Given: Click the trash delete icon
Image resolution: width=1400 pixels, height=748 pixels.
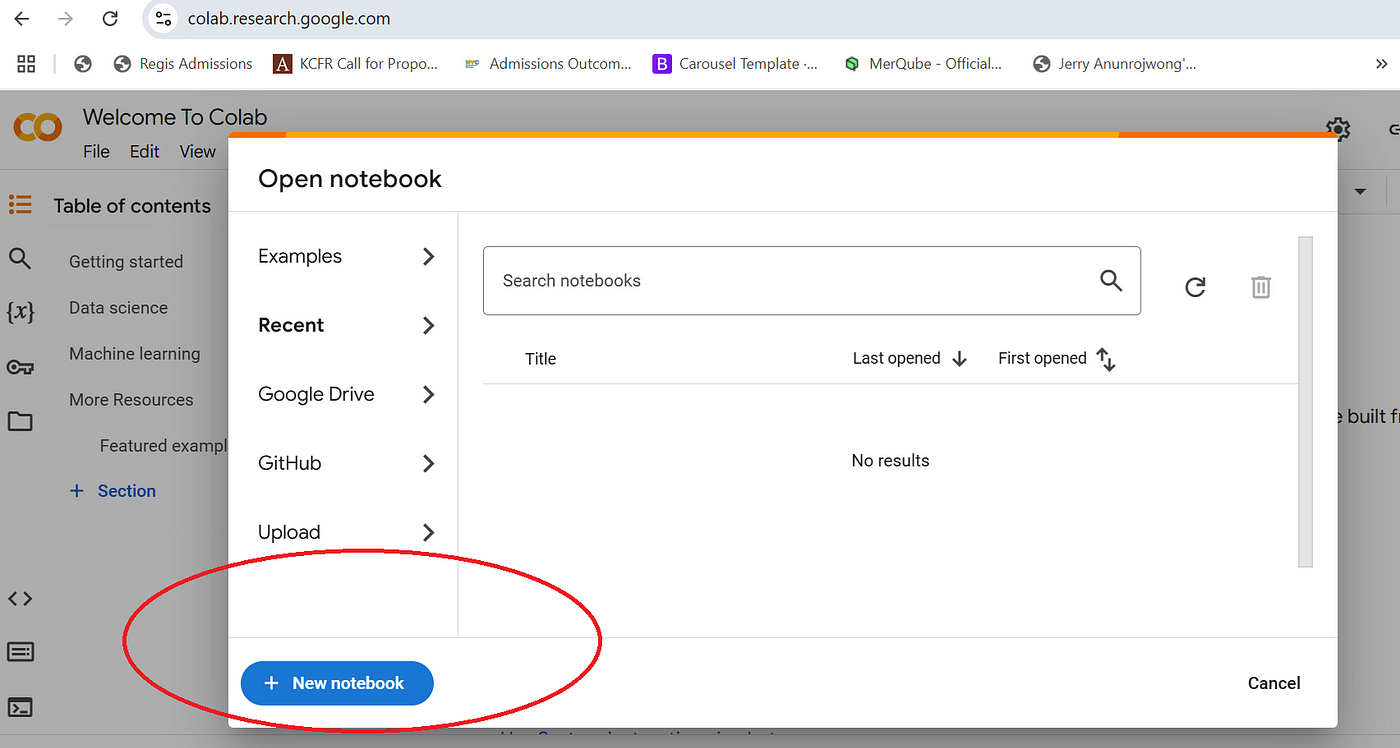Looking at the screenshot, I should pos(1261,287).
